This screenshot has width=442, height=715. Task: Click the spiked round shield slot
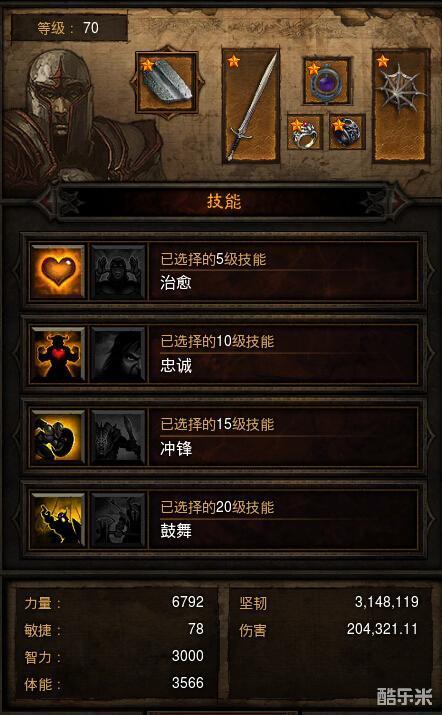point(401,106)
